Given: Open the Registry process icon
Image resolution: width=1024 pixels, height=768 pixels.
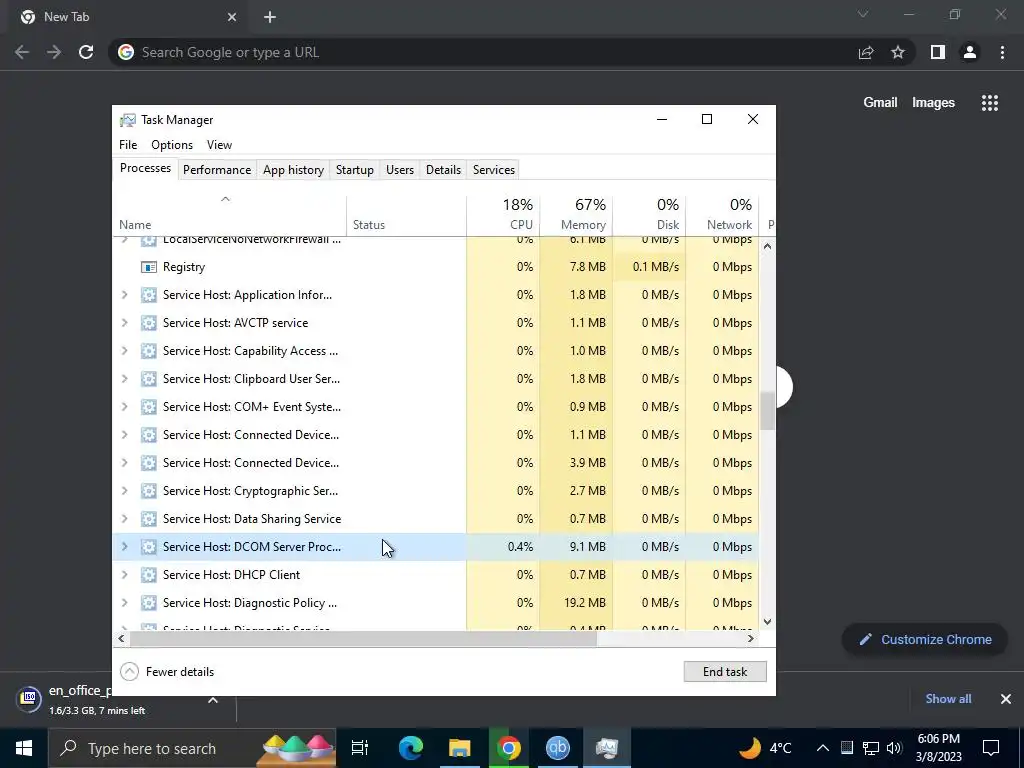Looking at the screenshot, I should tap(149, 267).
